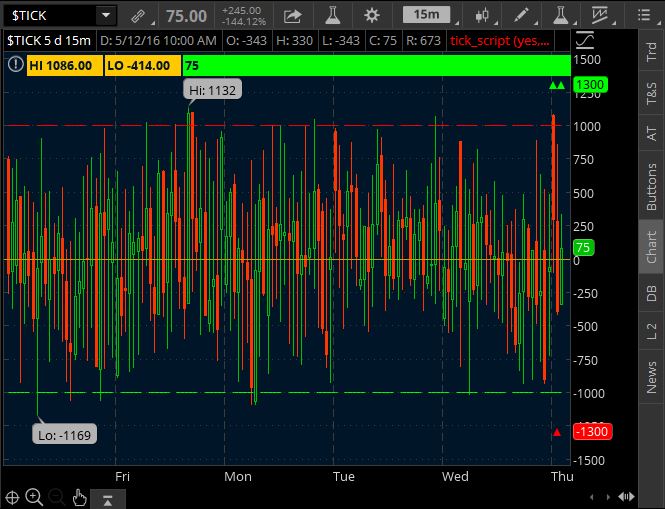Open the Buttons sidebar tab
Screen dimensions: 665x509
click(652, 187)
